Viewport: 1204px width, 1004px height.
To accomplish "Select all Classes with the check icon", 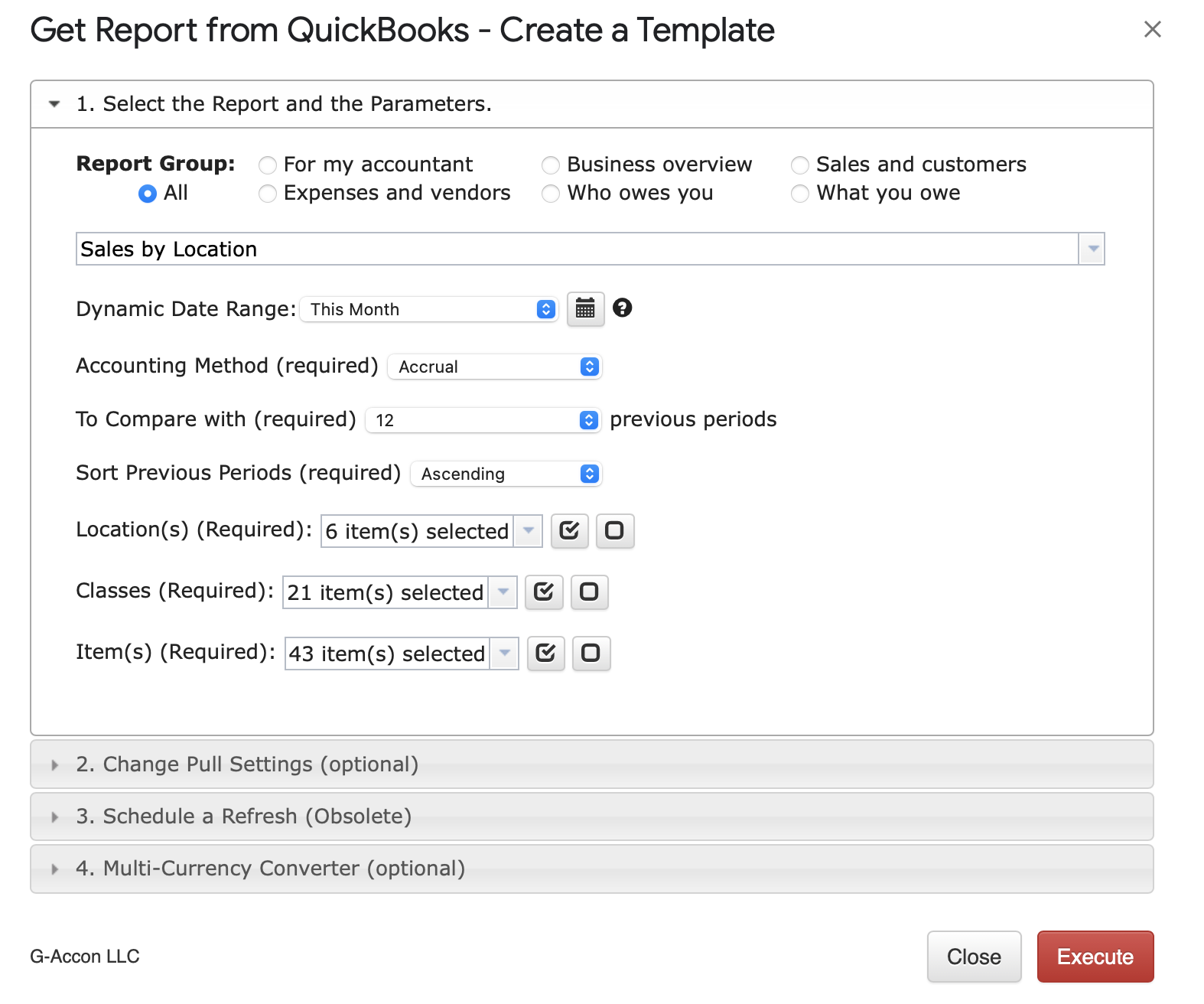I will pos(544,592).
